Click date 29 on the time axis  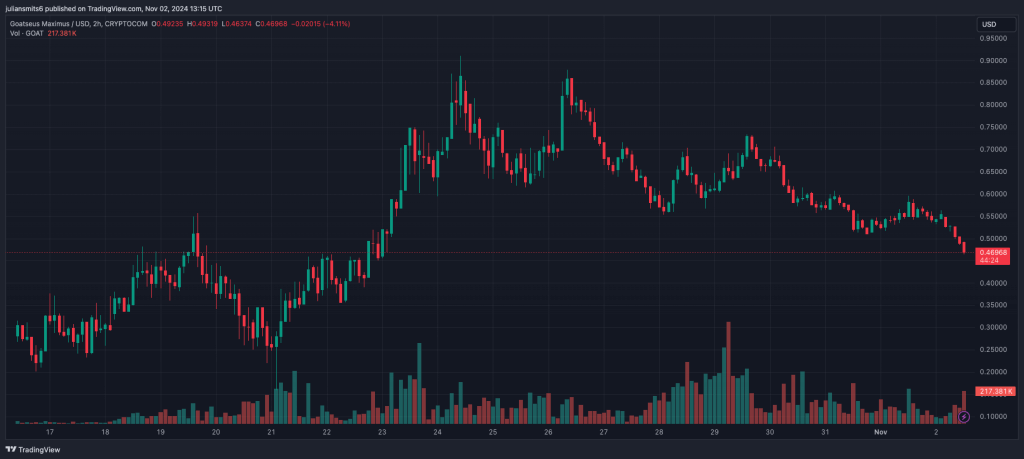pyautogui.click(x=714, y=432)
